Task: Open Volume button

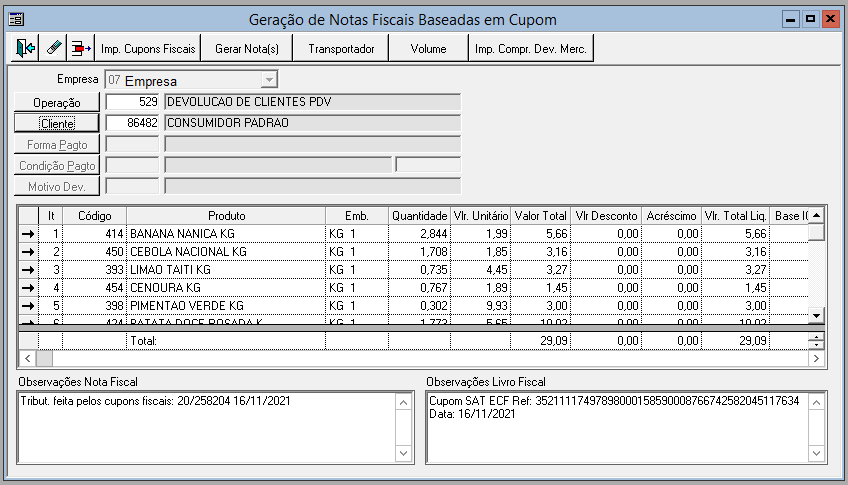Action: pyautogui.click(x=428, y=48)
